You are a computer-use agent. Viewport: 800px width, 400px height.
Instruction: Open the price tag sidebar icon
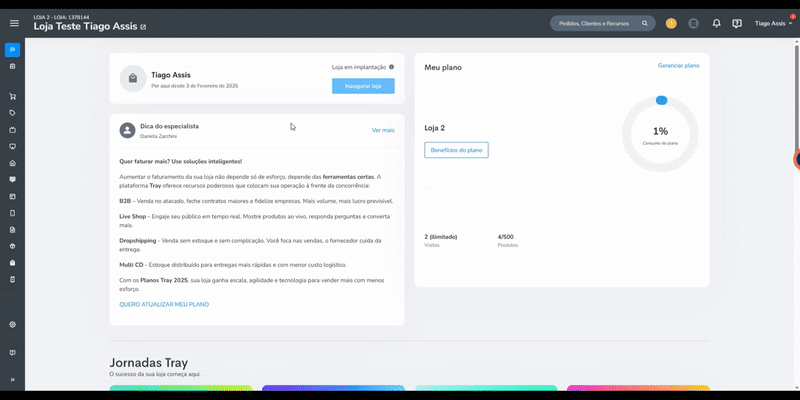click(13, 113)
